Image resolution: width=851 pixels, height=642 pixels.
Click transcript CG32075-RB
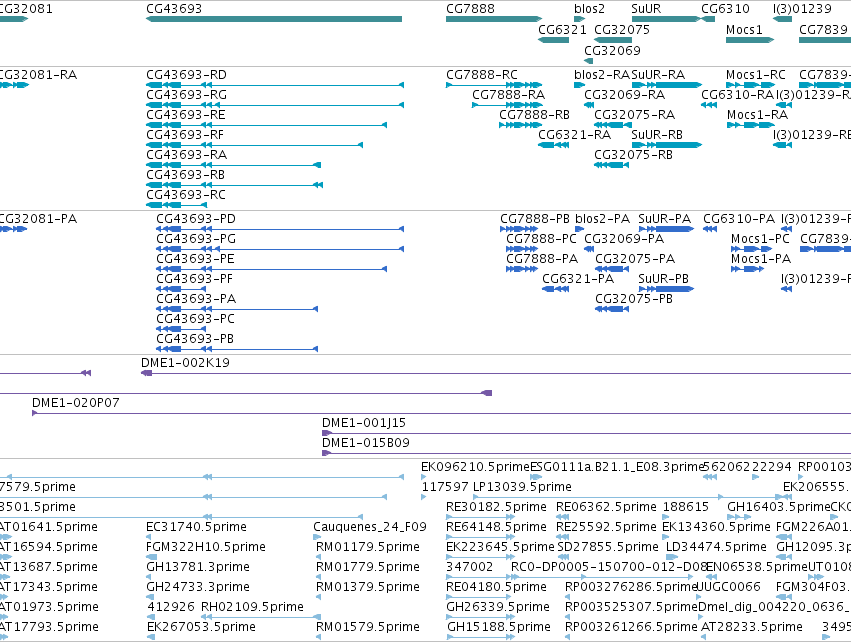(633, 155)
